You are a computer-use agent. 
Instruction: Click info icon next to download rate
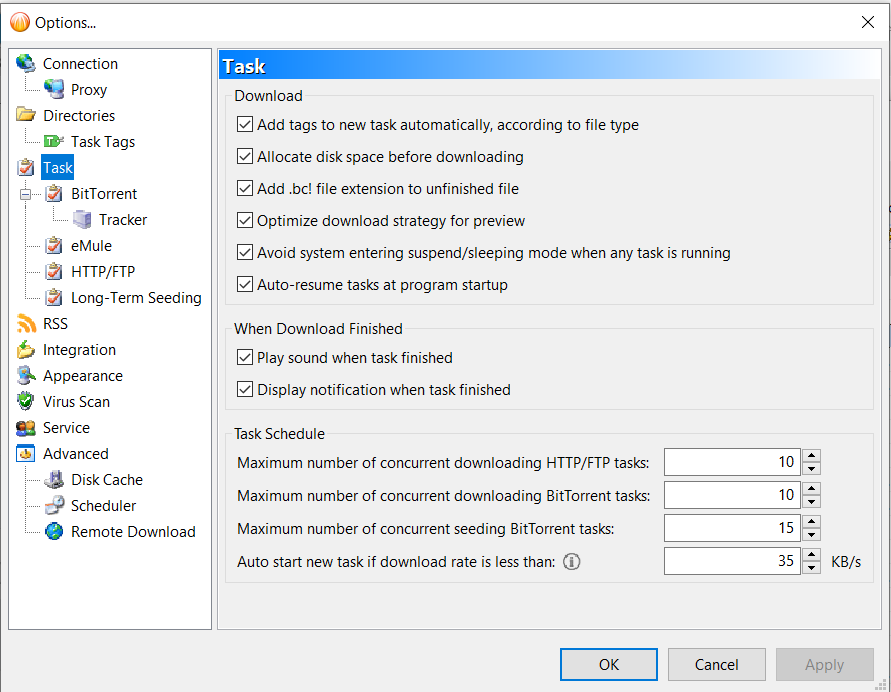572,562
